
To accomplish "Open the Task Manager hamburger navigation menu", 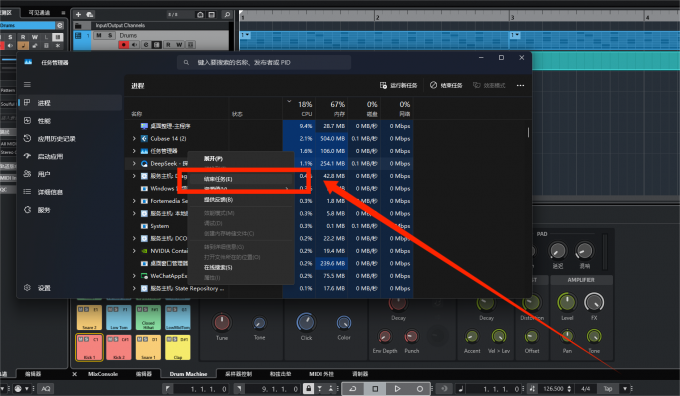I will click(x=27, y=85).
